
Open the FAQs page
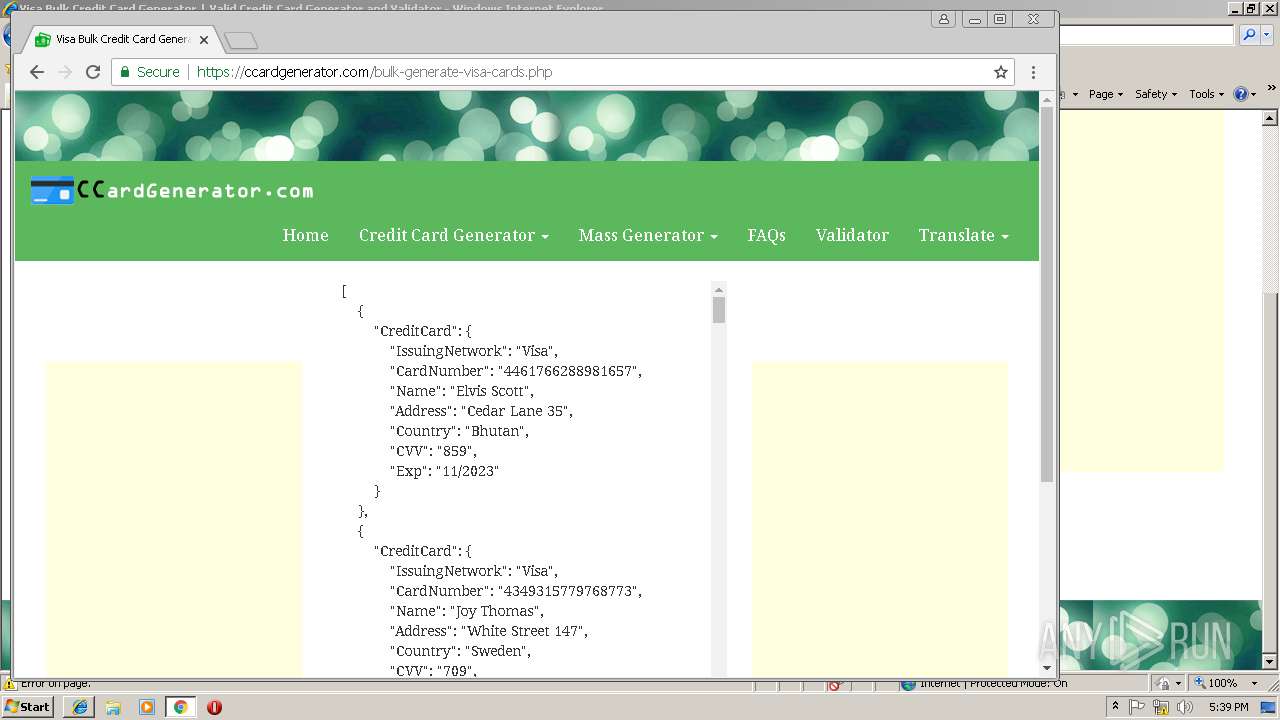pyautogui.click(x=766, y=235)
